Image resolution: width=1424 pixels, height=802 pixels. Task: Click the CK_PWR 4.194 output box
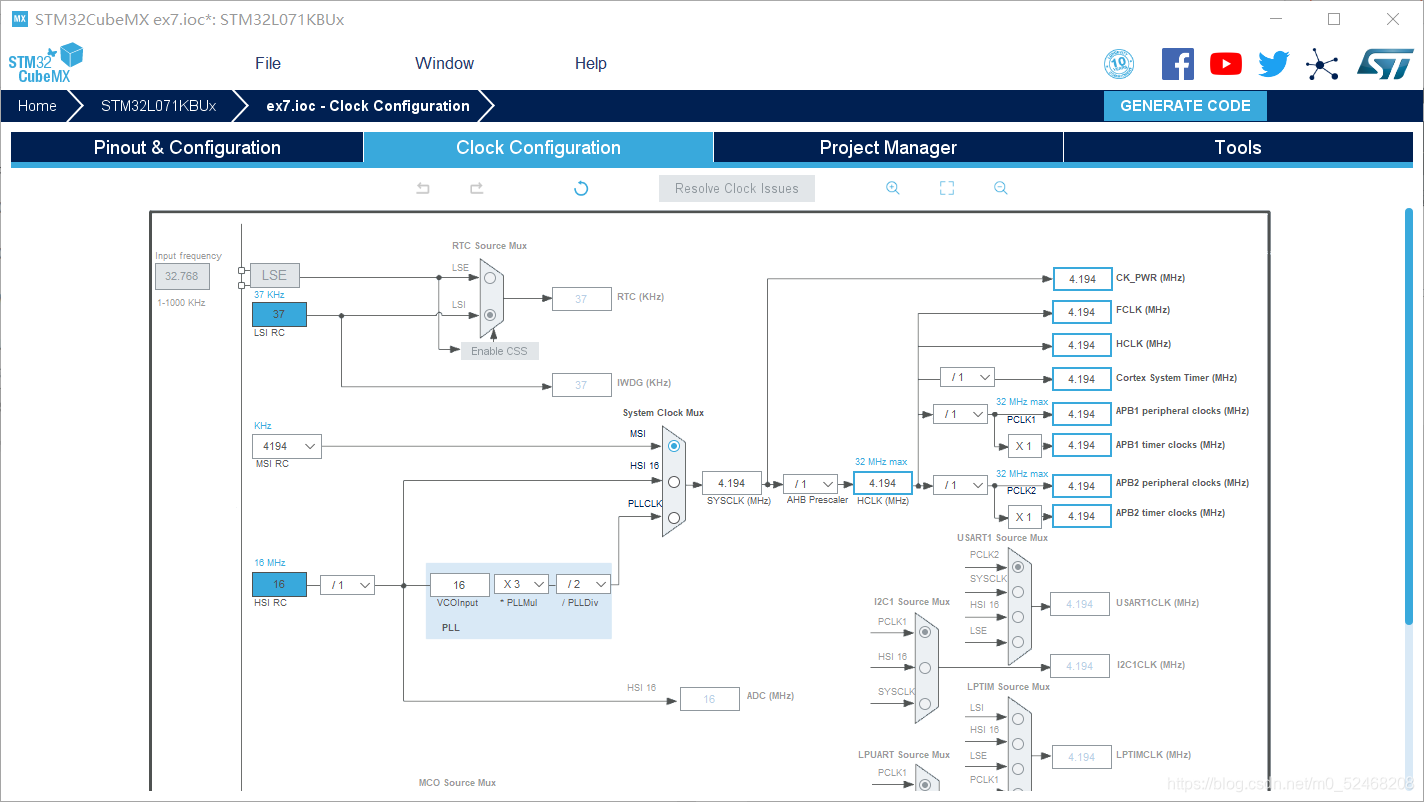point(1082,279)
